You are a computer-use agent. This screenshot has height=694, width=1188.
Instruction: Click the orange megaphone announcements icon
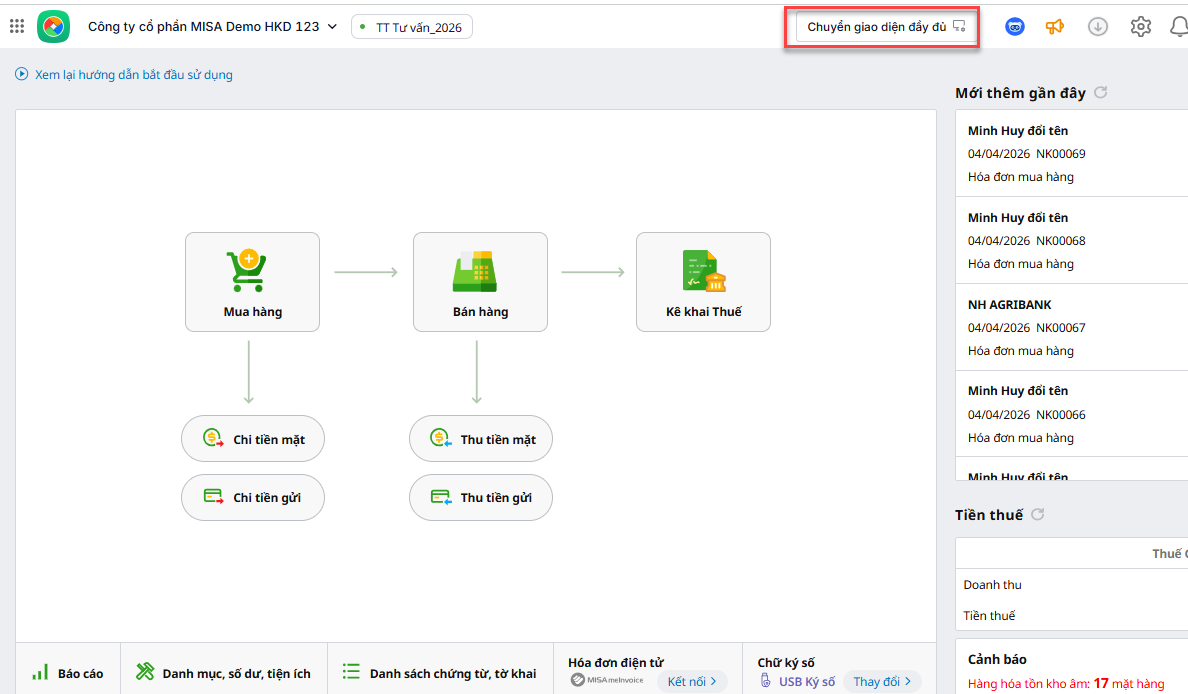click(x=1055, y=27)
